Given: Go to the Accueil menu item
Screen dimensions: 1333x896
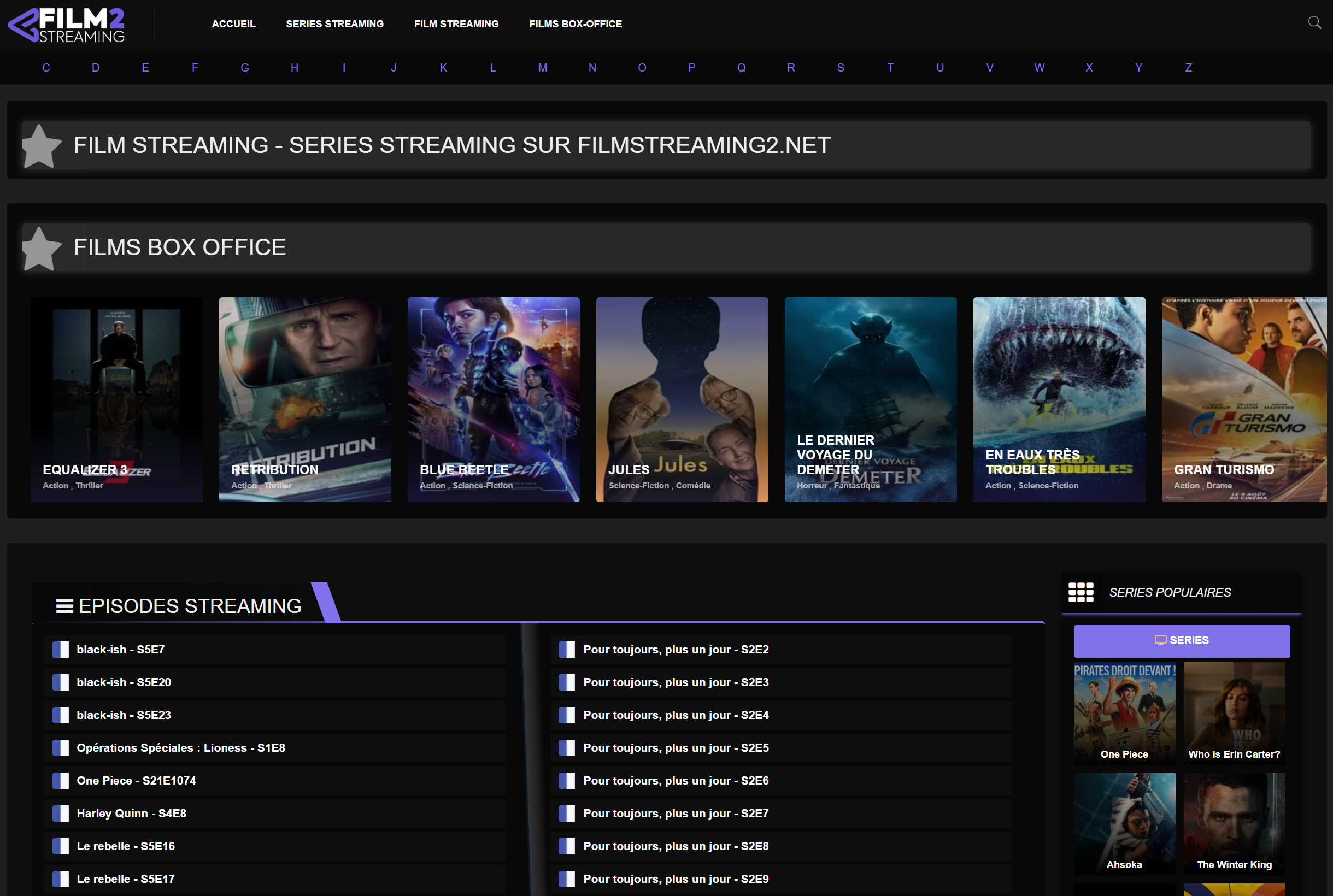Looking at the screenshot, I should (x=233, y=24).
